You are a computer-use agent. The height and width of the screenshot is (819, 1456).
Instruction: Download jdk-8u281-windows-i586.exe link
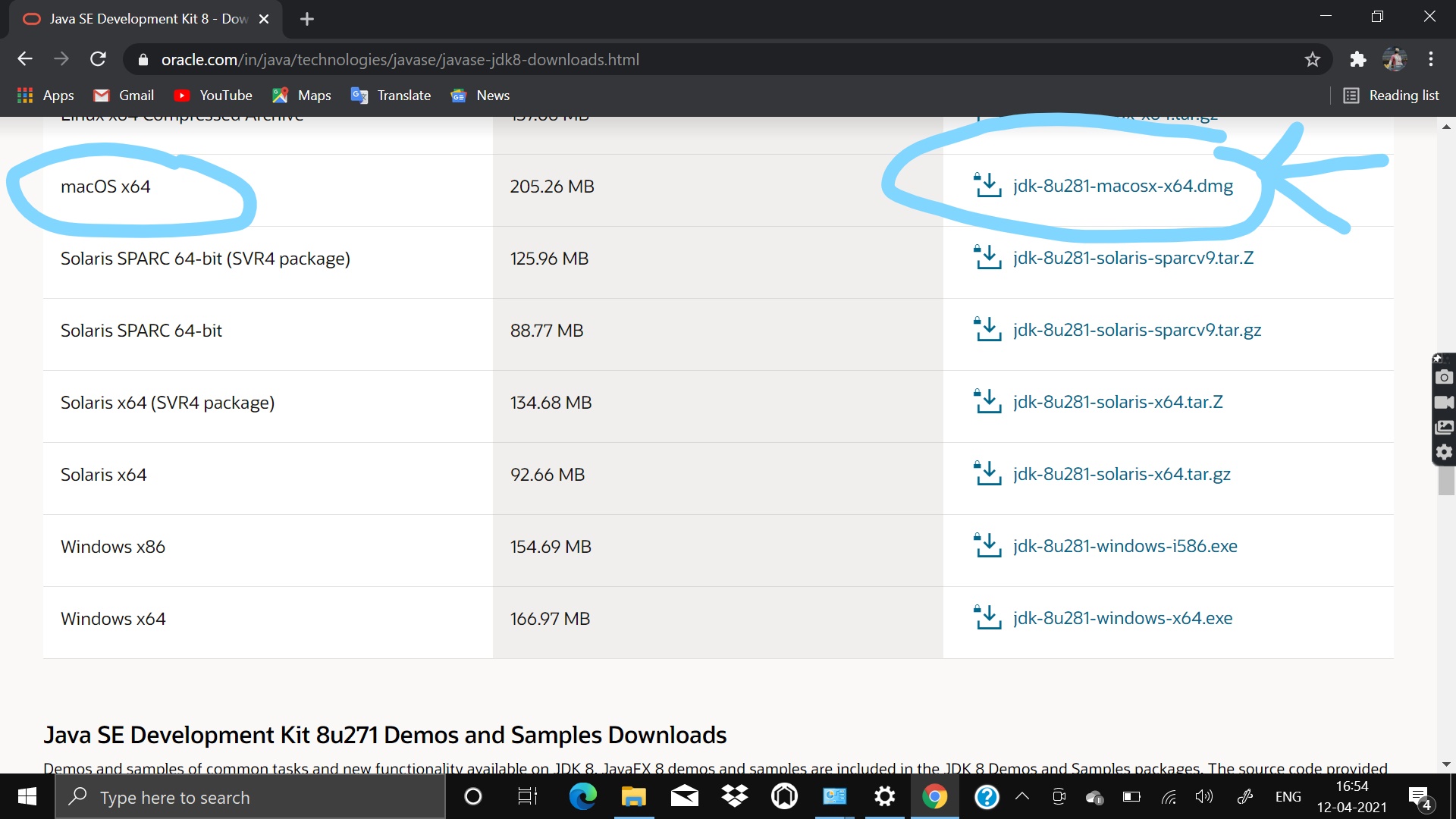point(1125,546)
